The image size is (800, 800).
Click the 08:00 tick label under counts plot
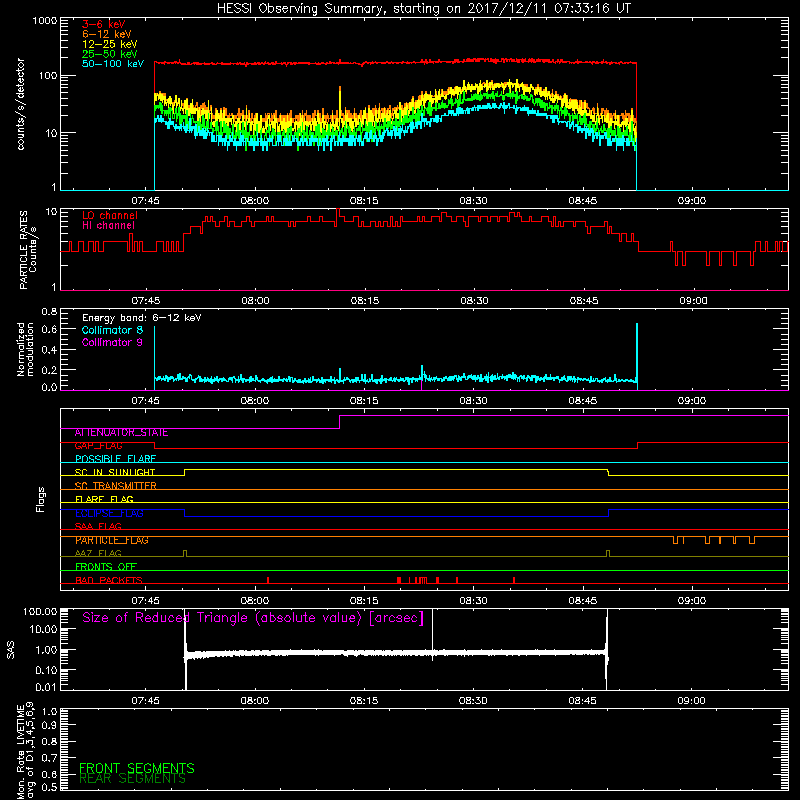coord(255,201)
